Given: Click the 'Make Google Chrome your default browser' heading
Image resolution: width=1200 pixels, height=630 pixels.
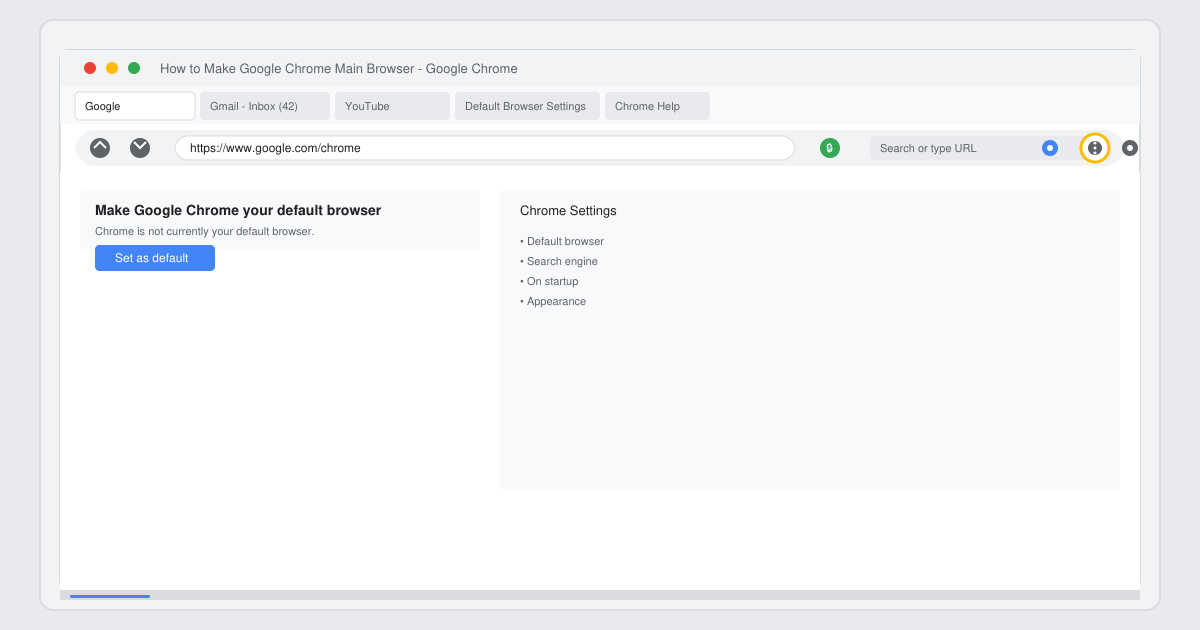Looking at the screenshot, I should click(238, 211).
